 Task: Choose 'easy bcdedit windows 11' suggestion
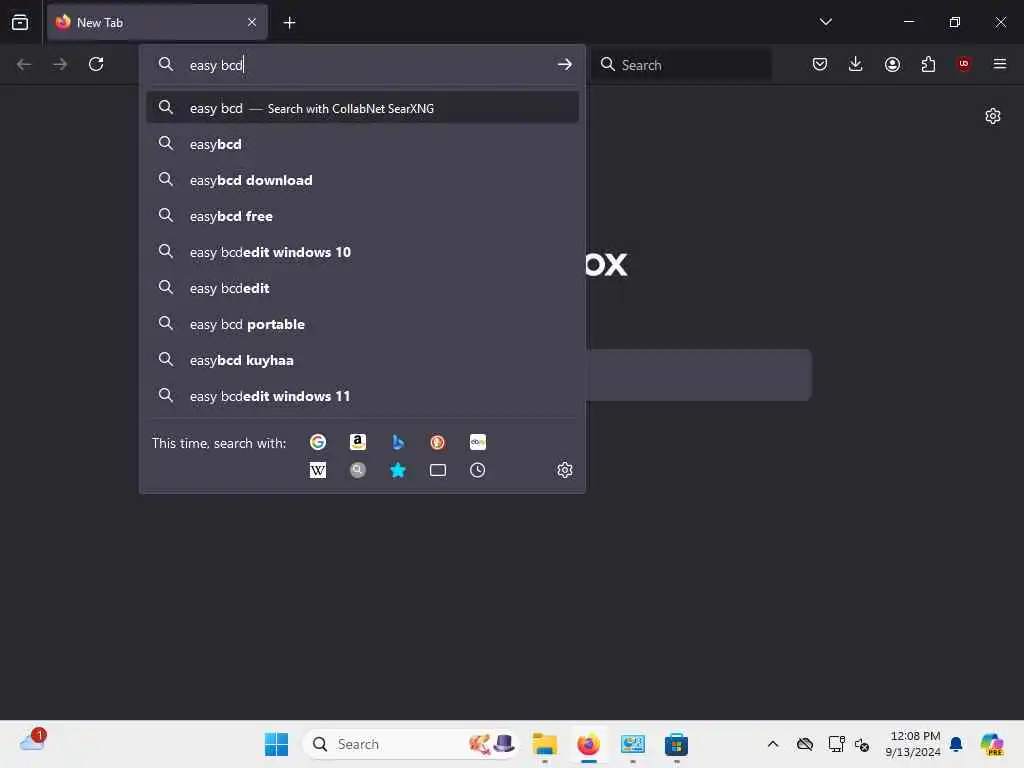(x=362, y=396)
